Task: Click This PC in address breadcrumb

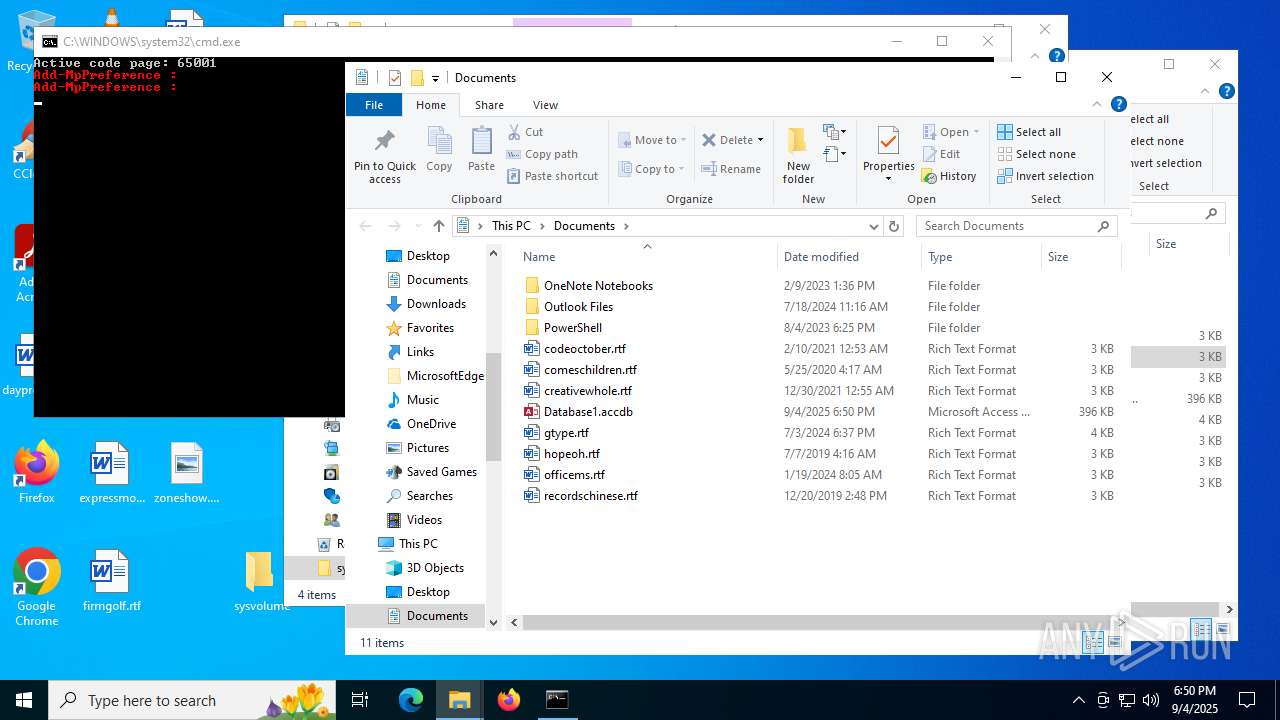Action: click(511, 226)
